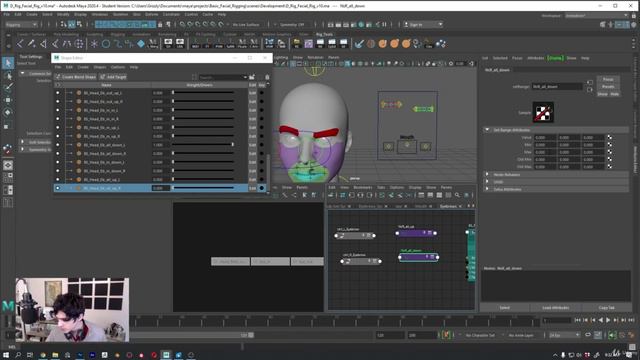The height and width of the screenshot is (360, 640).
Task: Open Windows Start menu
Action: [x=6, y=355]
